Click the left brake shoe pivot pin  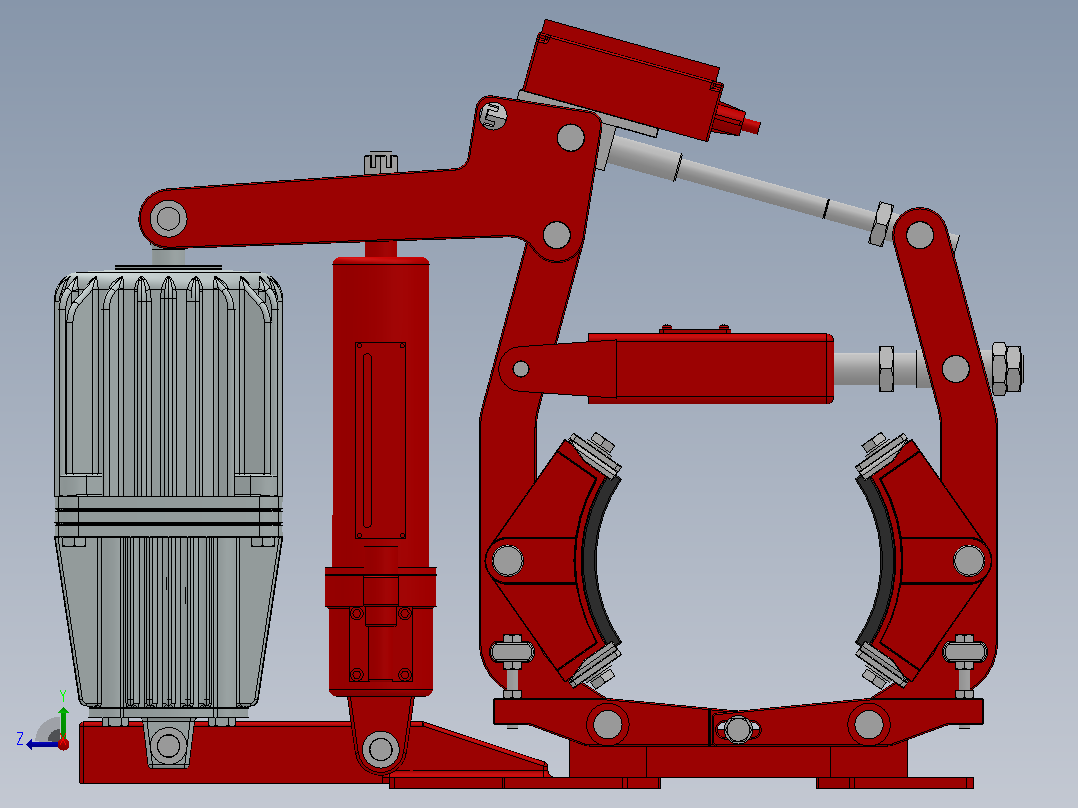point(508,560)
